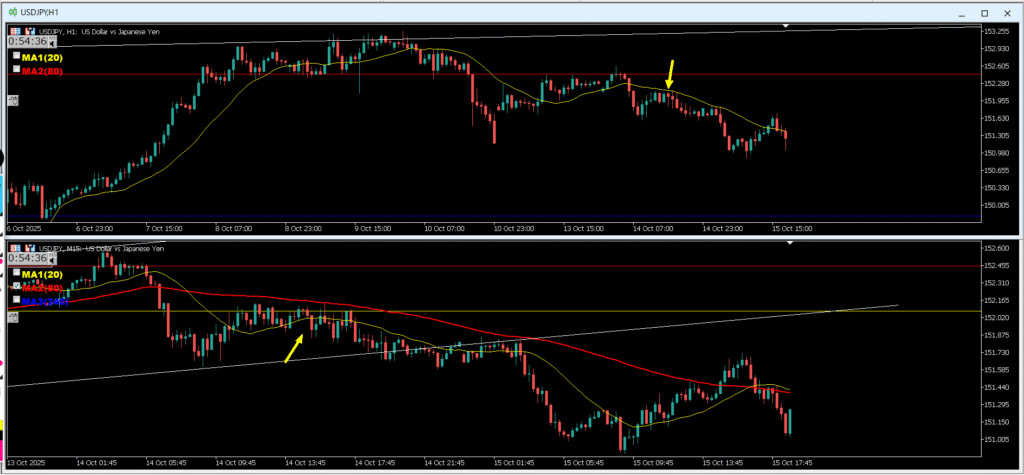Click the speaker icon beside the lower chart timer
The image size is (1024, 475).
(x=54, y=258)
